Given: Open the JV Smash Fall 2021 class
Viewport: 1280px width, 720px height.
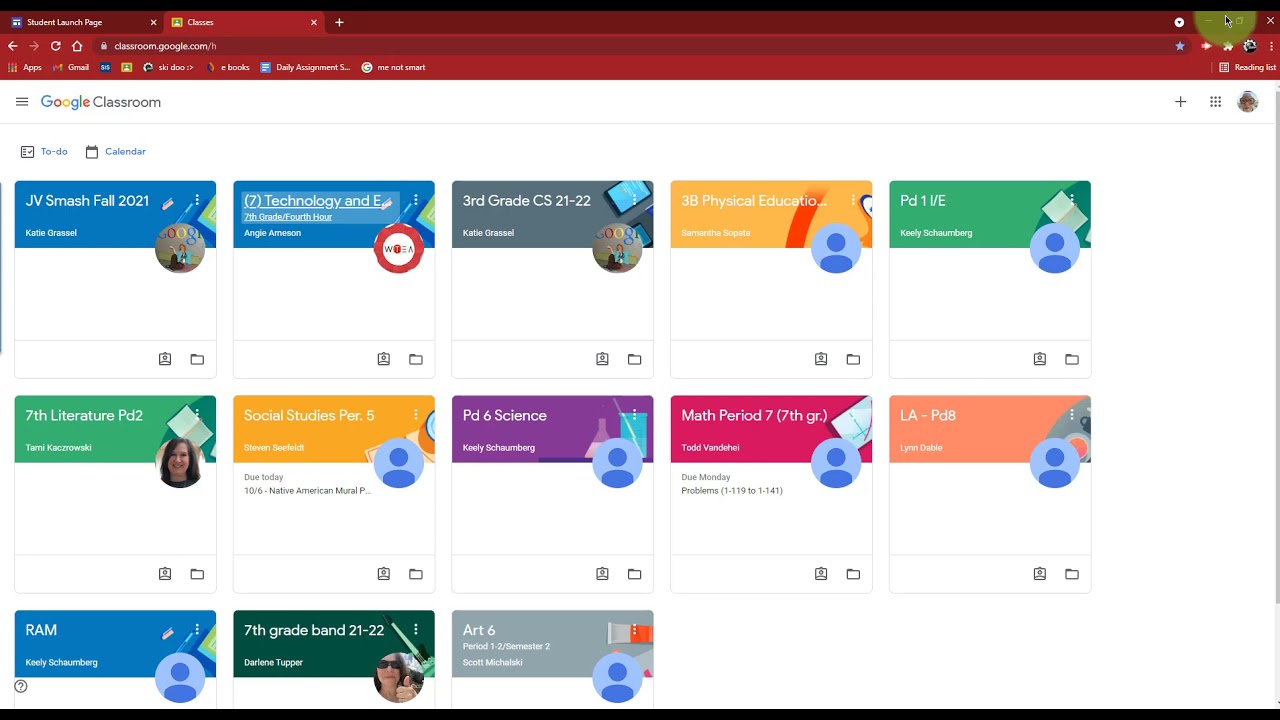Looking at the screenshot, I should [x=87, y=201].
